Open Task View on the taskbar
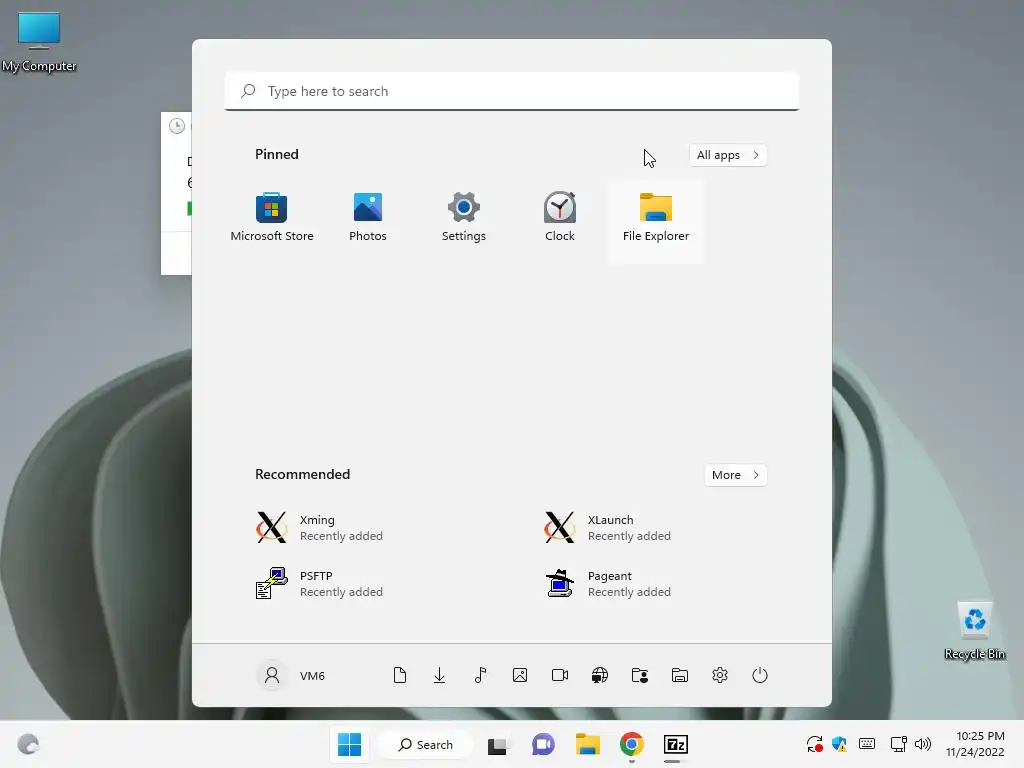1024x768 pixels. pyautogui.click(x=498, y=744)
